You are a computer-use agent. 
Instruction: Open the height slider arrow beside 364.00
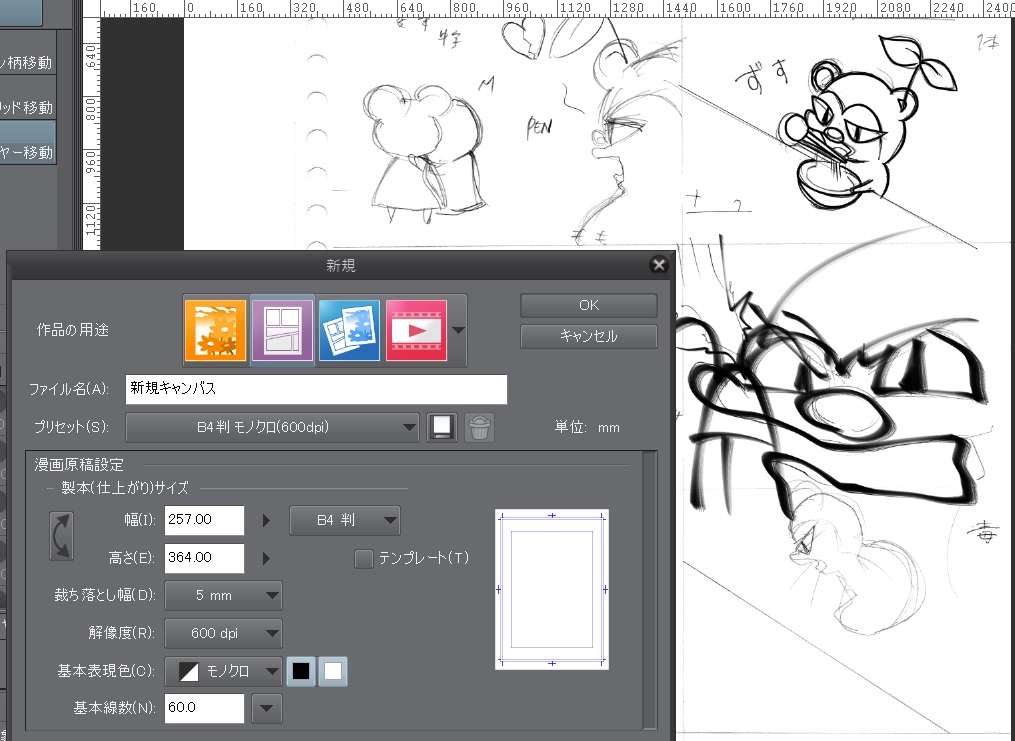[x=266, y=558]
